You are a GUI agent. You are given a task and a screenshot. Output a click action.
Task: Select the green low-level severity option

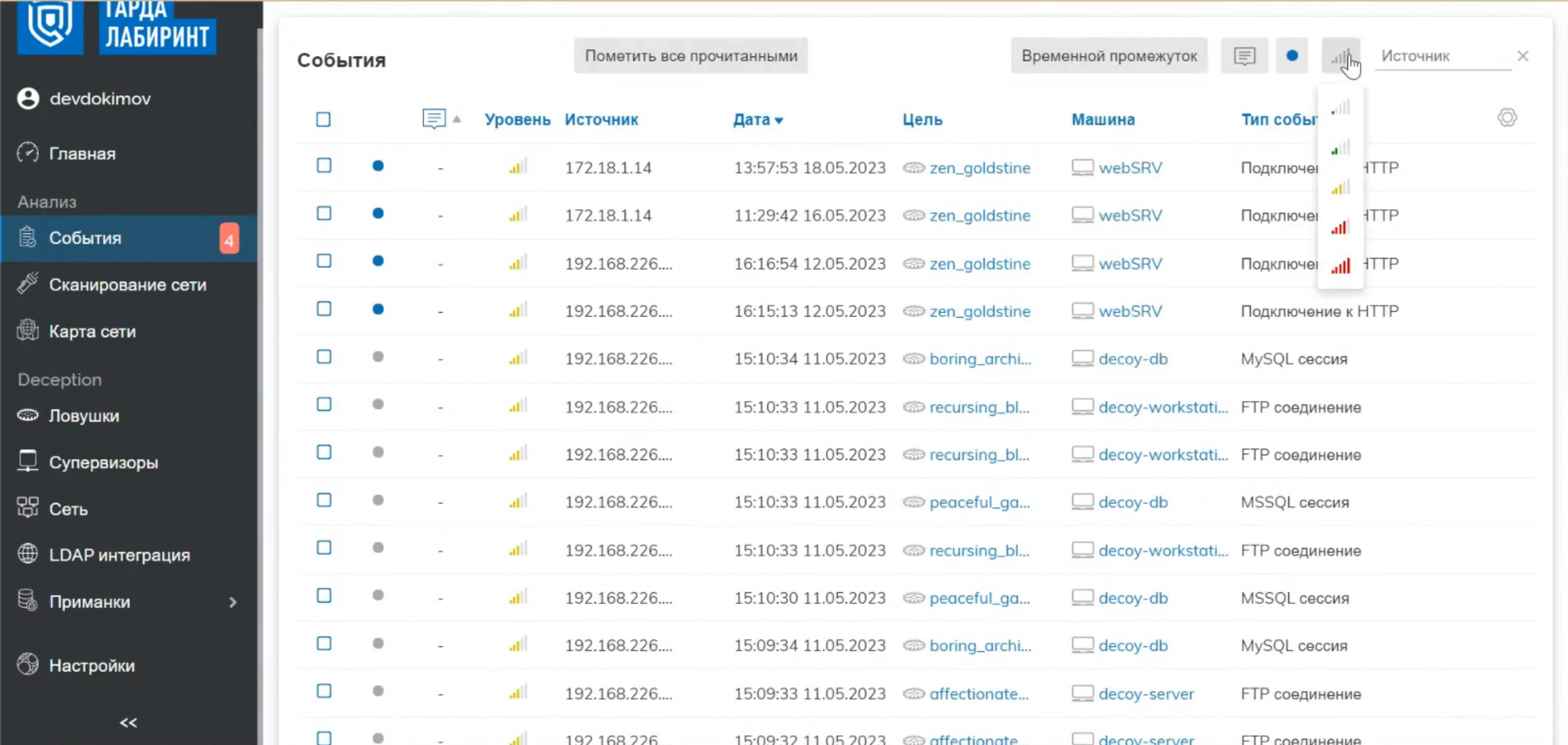(x=1340, y=147)
